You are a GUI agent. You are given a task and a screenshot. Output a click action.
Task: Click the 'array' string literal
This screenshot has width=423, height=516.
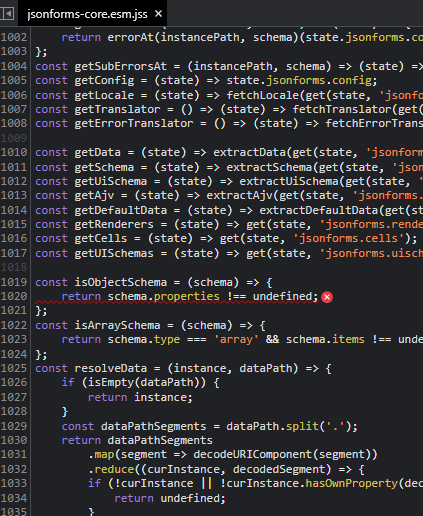click(236, 339)
